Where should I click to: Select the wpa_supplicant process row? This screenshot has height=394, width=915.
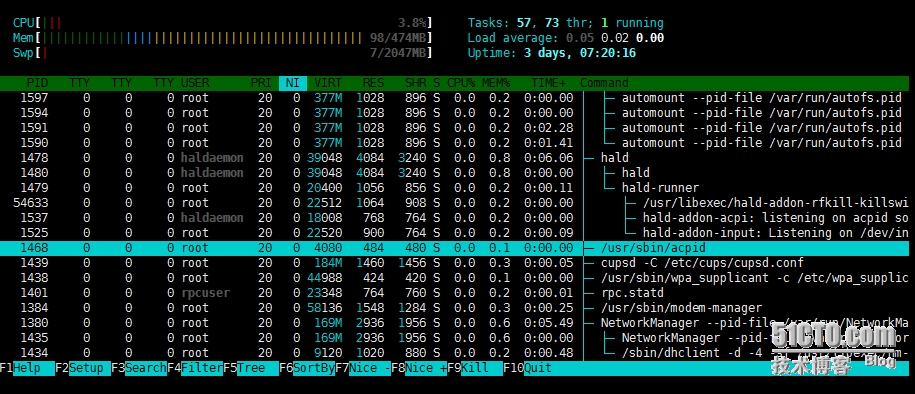pyautogui.click(x=455, y=278)
